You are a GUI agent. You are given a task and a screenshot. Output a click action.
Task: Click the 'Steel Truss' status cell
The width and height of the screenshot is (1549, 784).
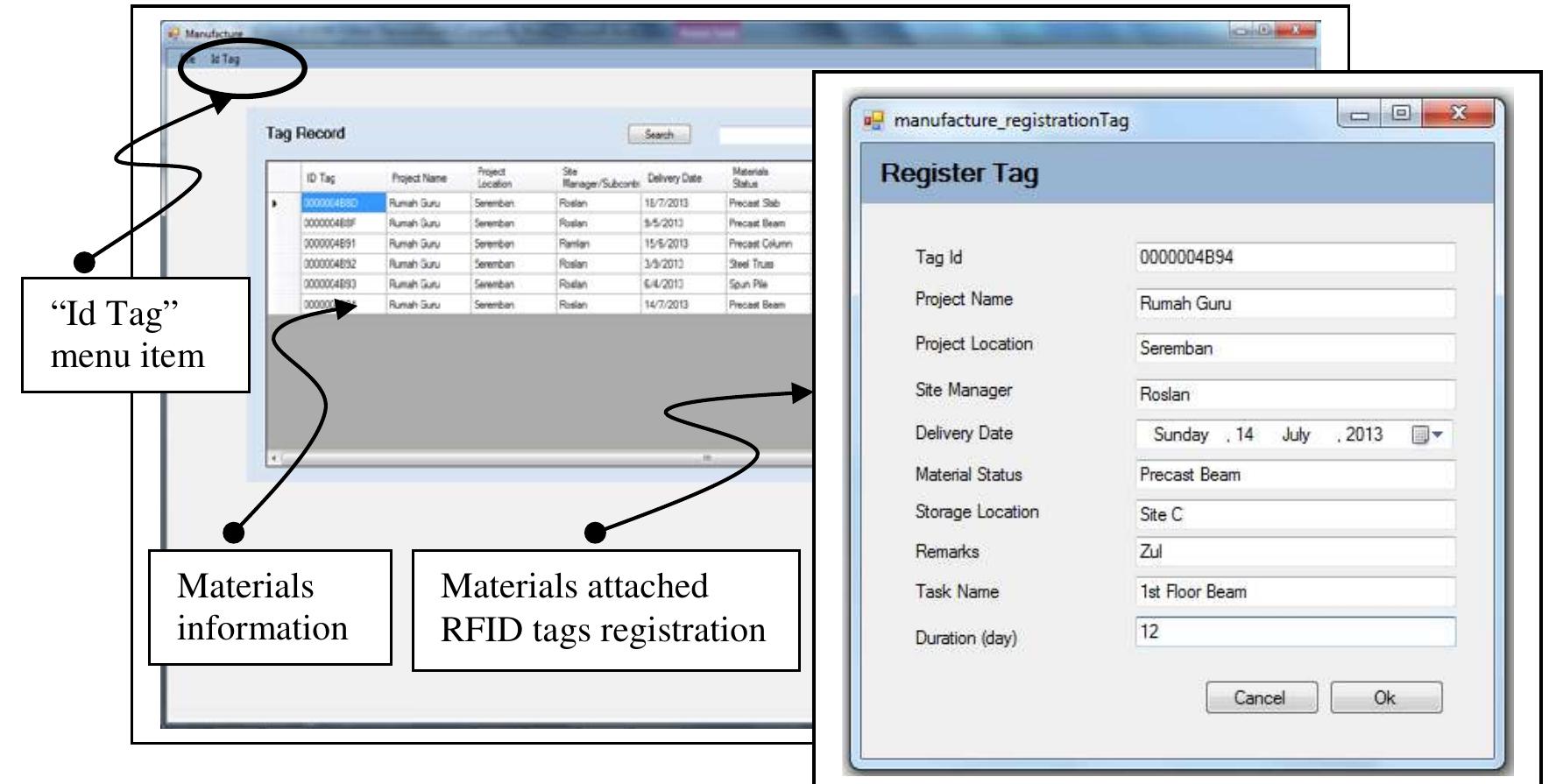coord(769,264)
